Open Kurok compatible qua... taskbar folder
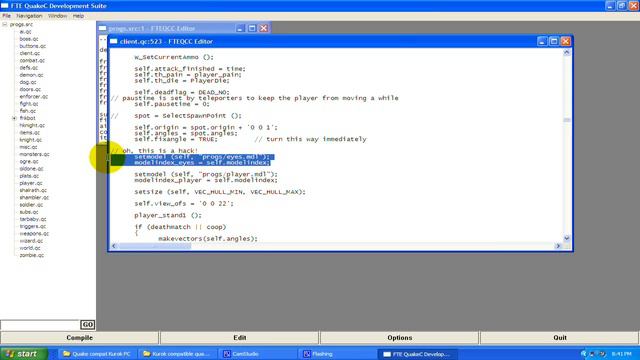Screen dimensions: 640x360 [178, 354]
